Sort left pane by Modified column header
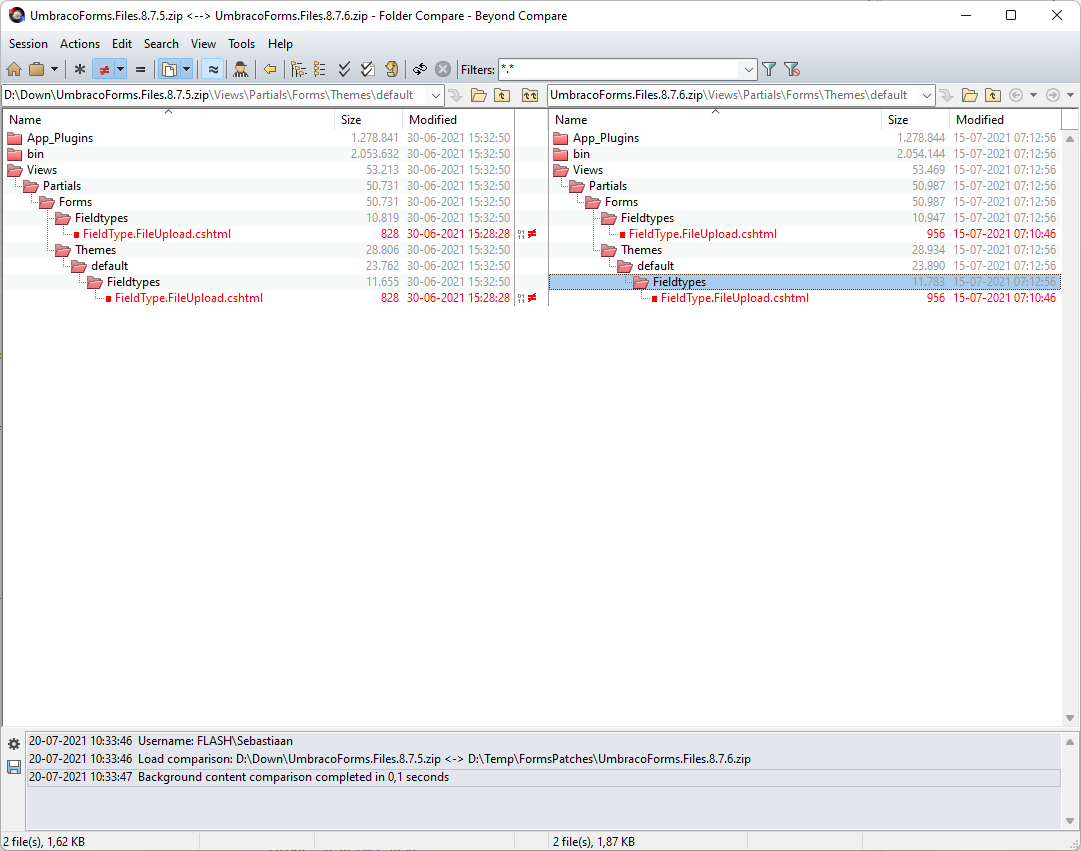 coord(458,119)
